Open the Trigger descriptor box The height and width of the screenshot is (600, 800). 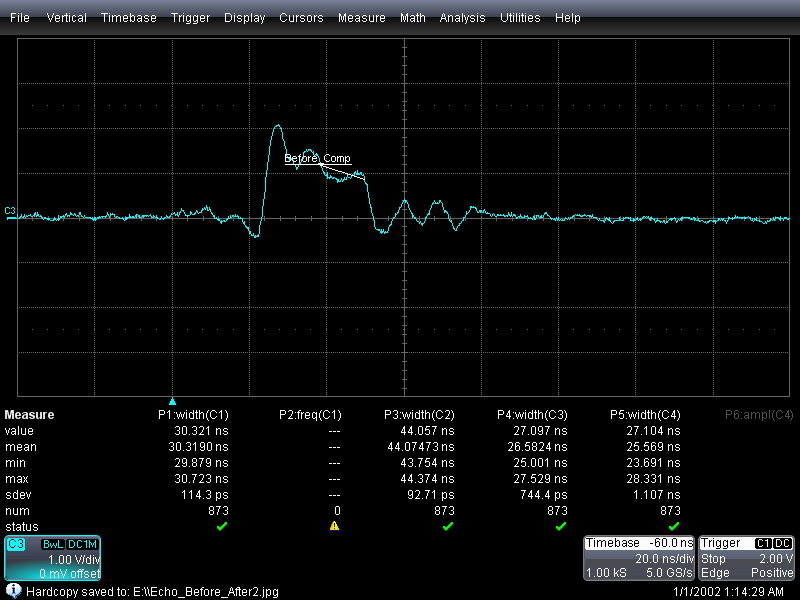746,558
